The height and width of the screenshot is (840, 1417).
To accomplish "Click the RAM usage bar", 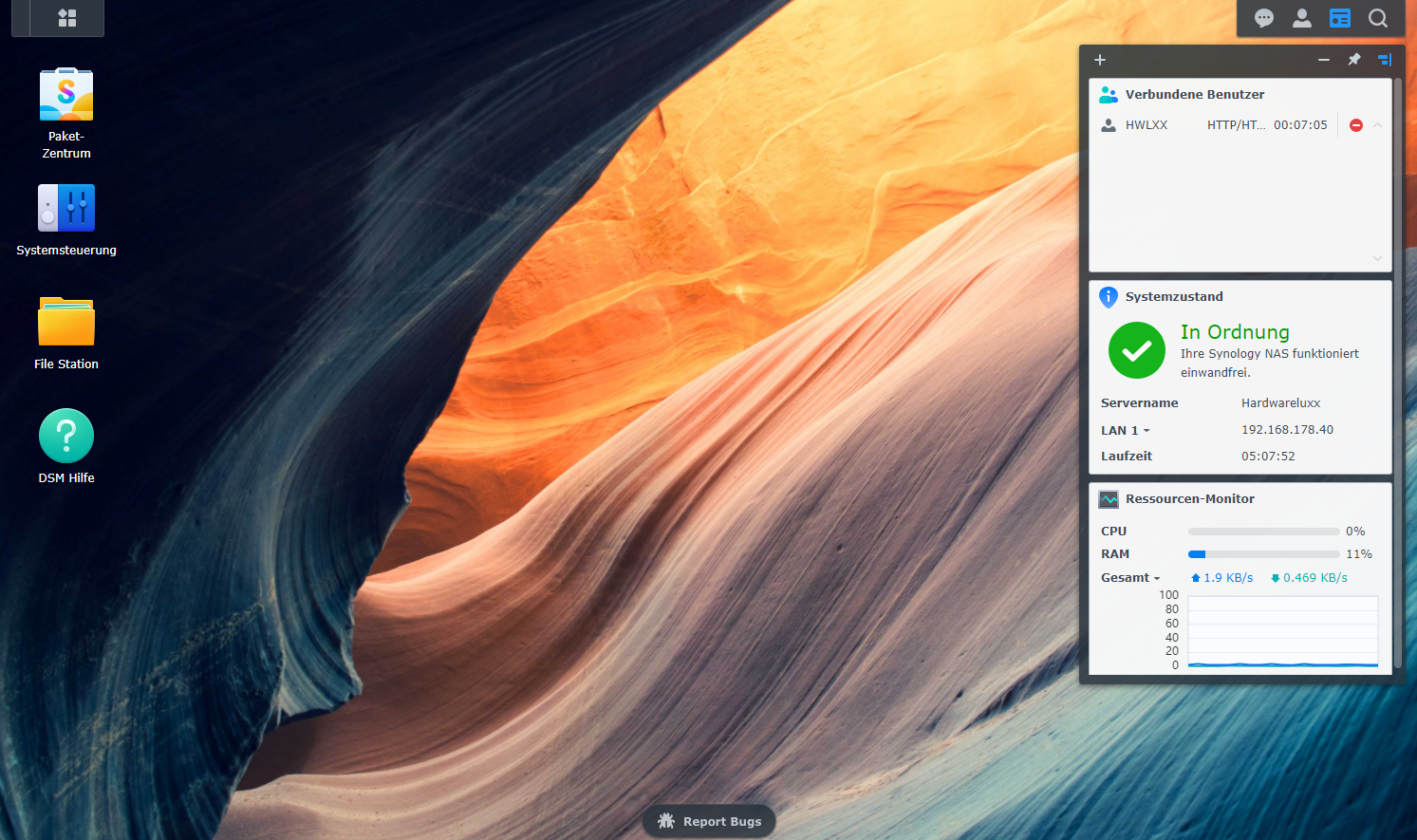I will 1264,554.
